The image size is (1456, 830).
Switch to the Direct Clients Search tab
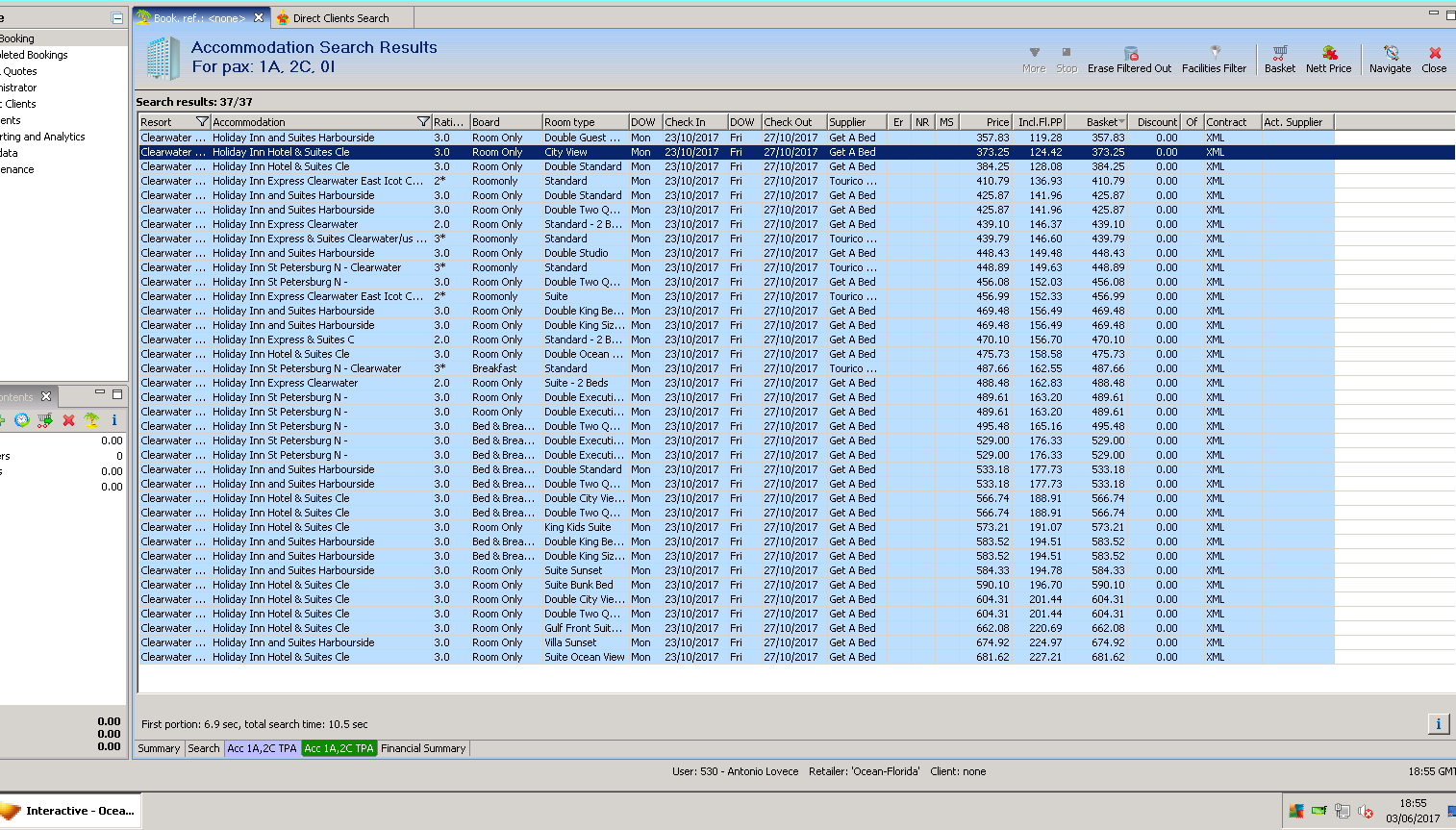(x=340, y=18)
